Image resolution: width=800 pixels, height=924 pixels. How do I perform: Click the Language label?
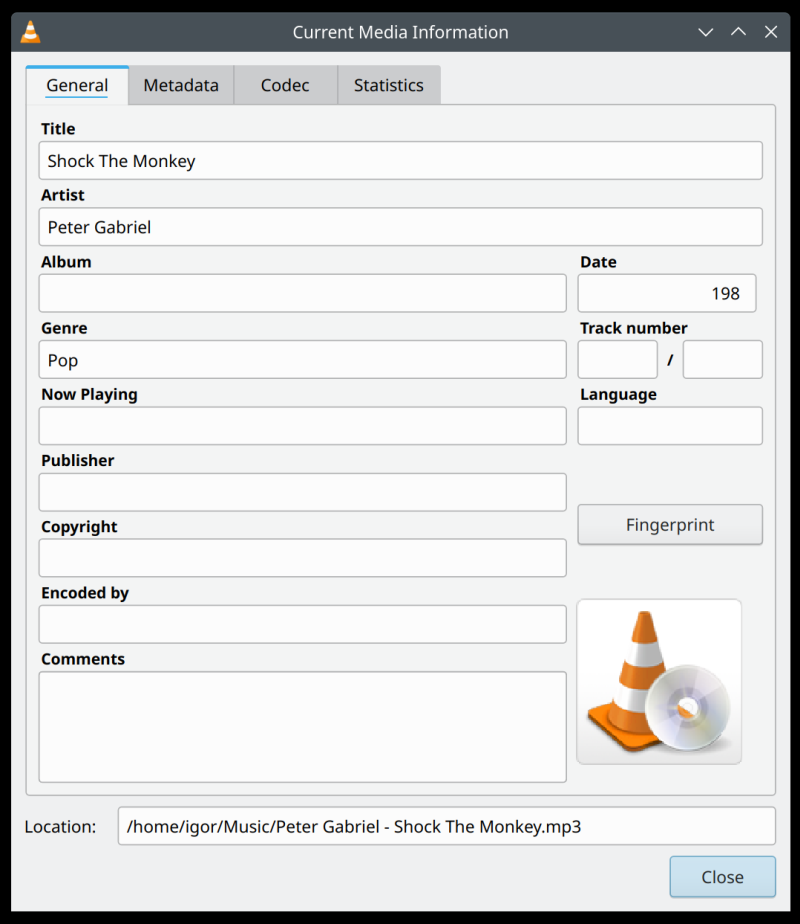pyautogui.click(x=619, y=394)
